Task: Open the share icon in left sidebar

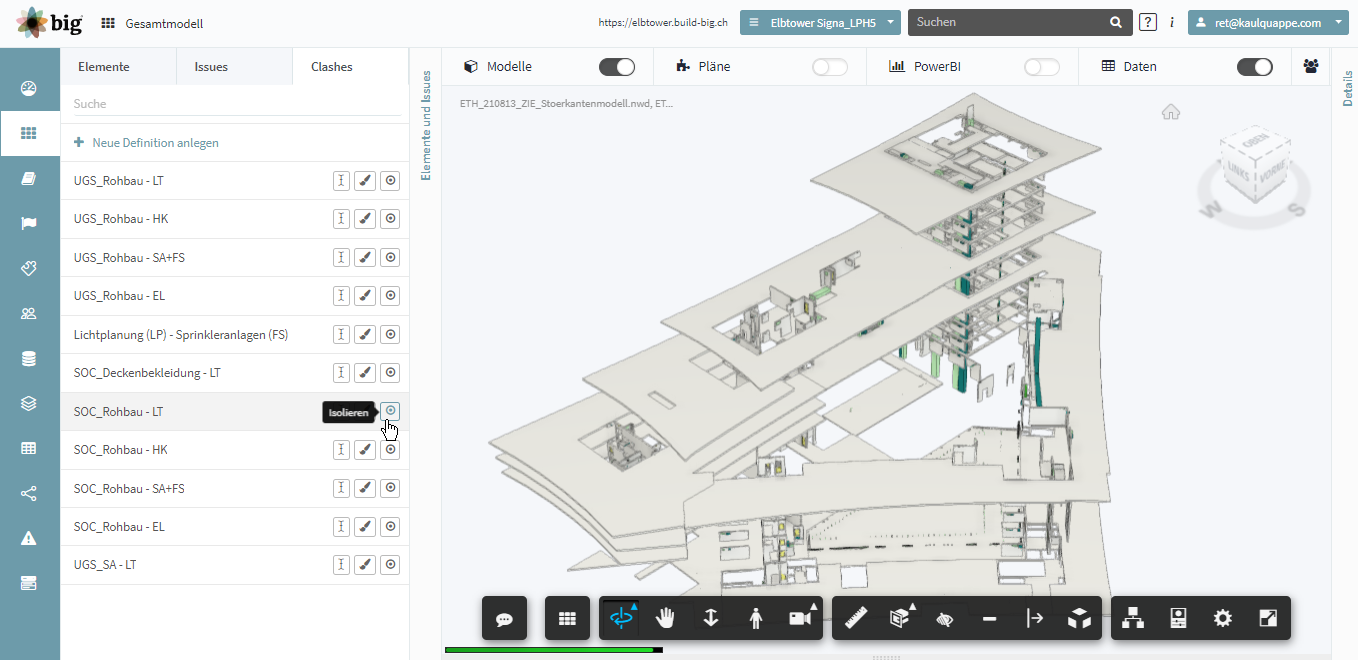Action: 29,493
